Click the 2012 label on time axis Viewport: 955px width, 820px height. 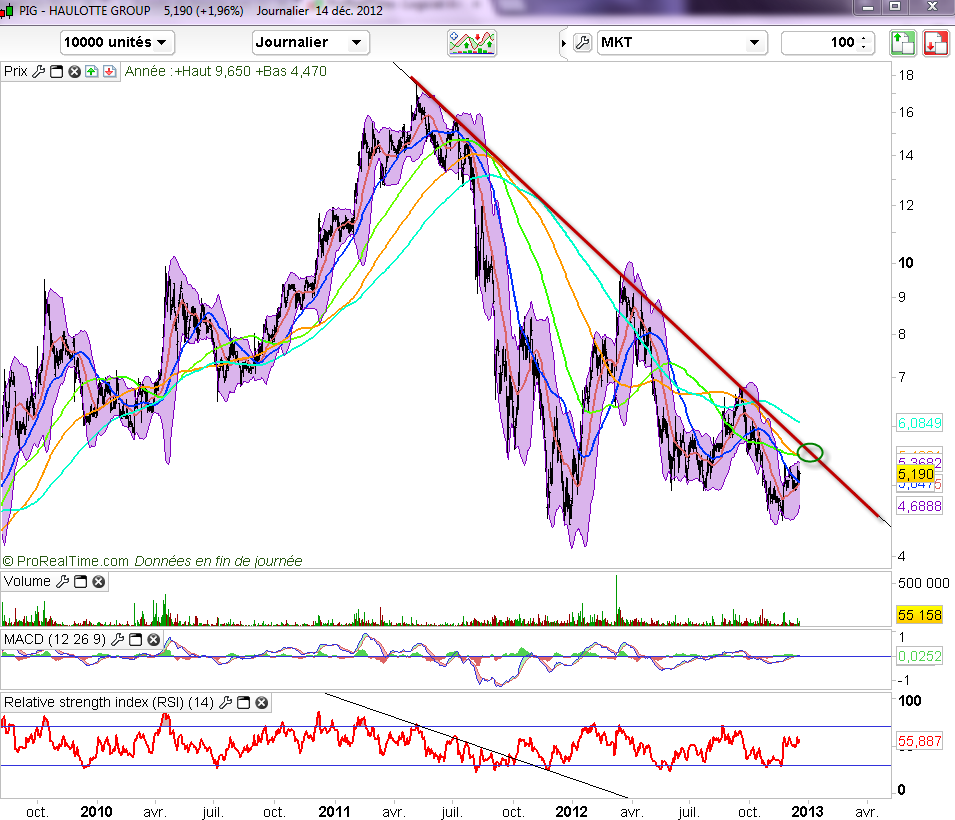pos(571,811)
